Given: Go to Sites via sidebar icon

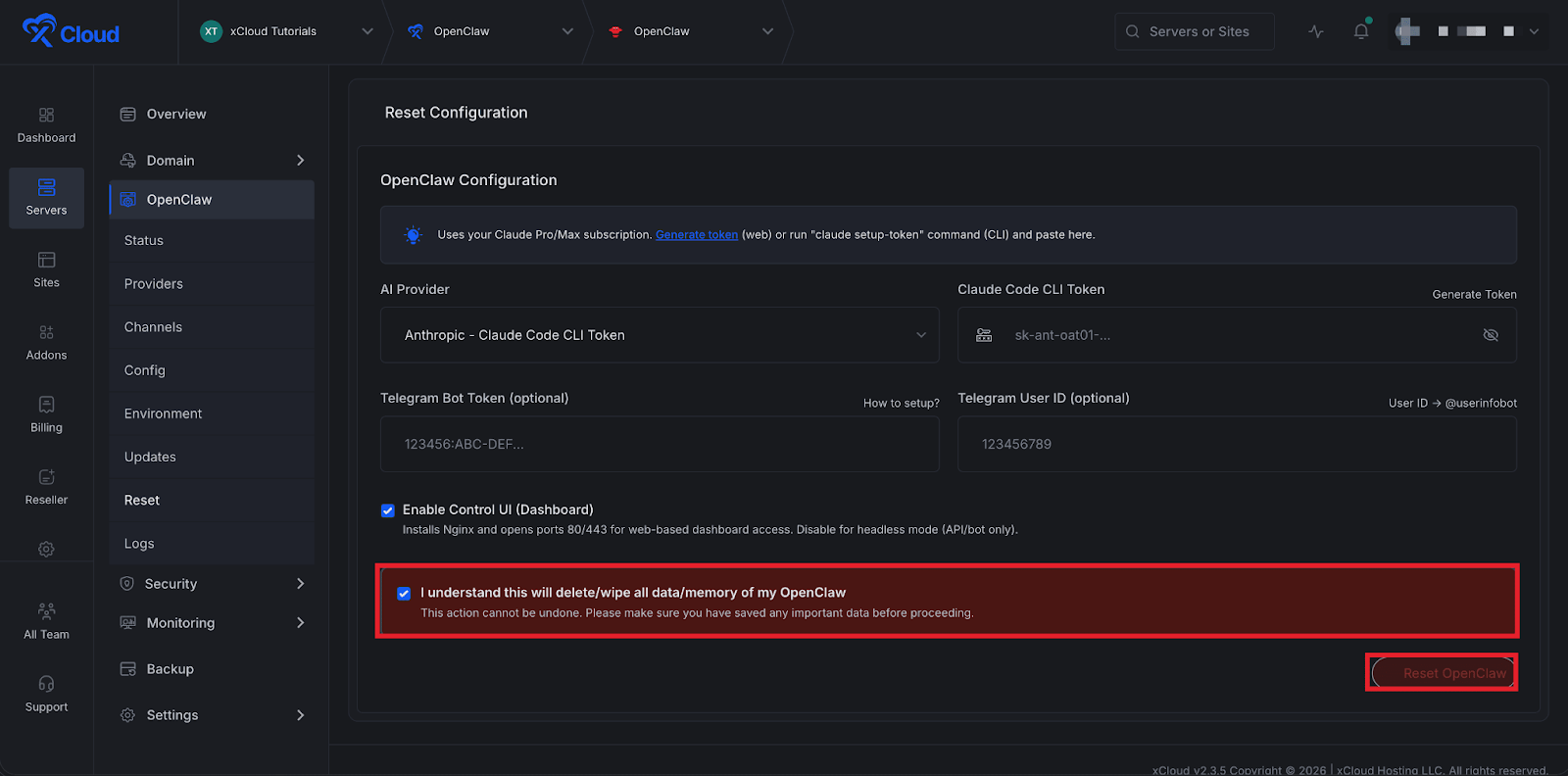Looking at the screenshot, I should pyautogui.click(x=46, y=260).
